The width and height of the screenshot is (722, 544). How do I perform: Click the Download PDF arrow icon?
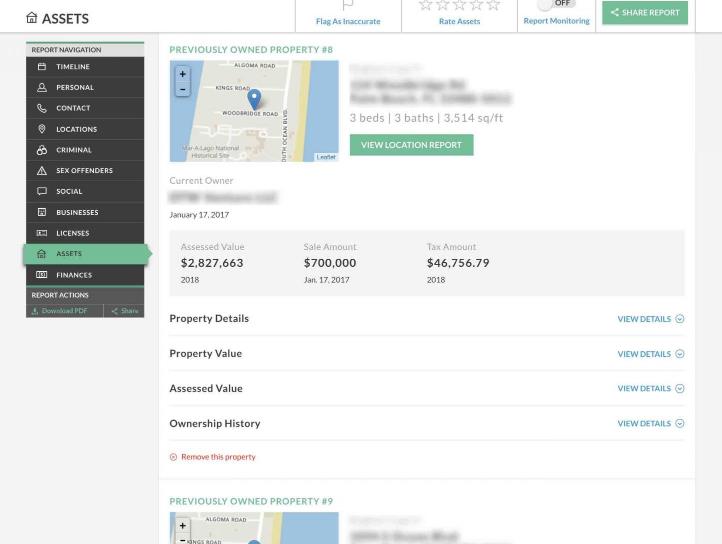(x=35, y=311)
